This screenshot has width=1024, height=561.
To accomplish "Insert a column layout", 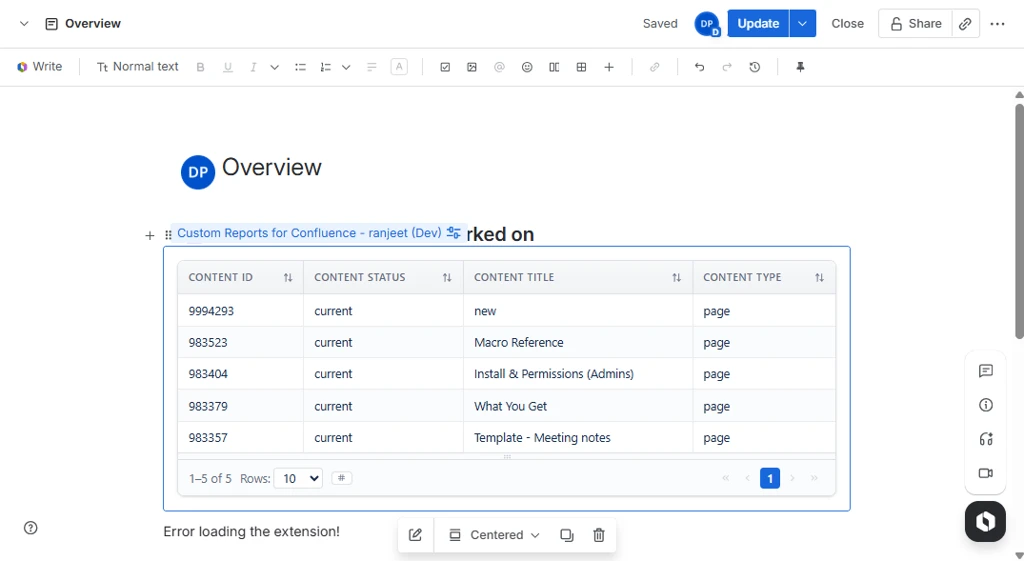I will click(554, 67).
